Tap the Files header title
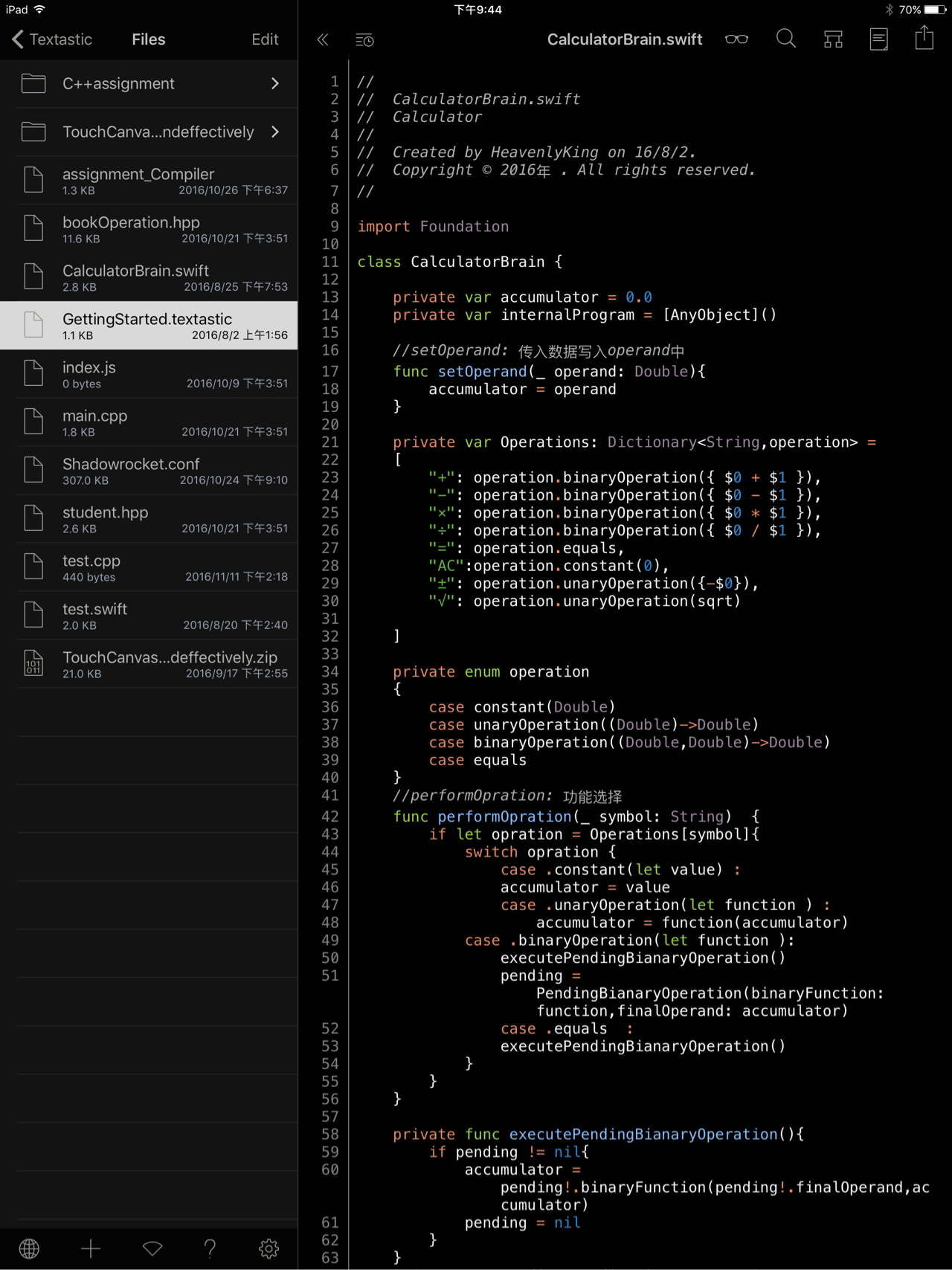The image size is (952, 1270). [x=149, y=39]
